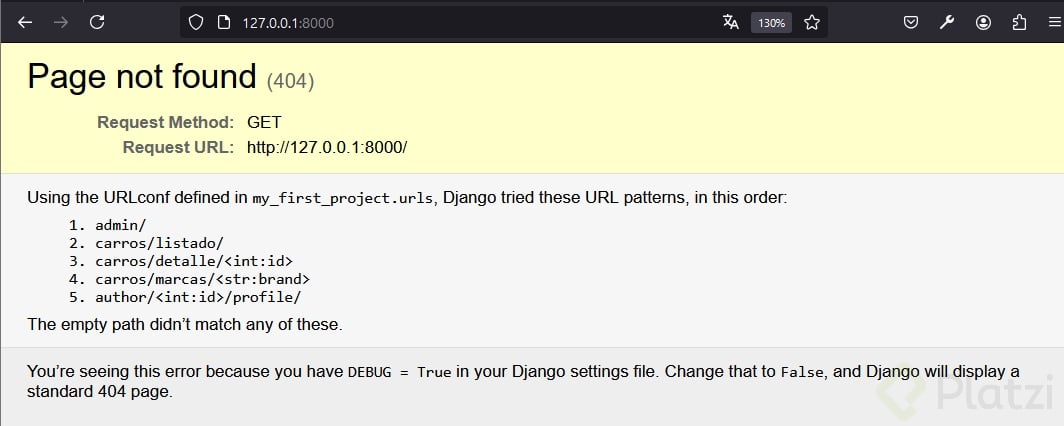This screenshot has width=1064, height=426.
Task: Click the site information page icon
Action: tap(223, 22)
